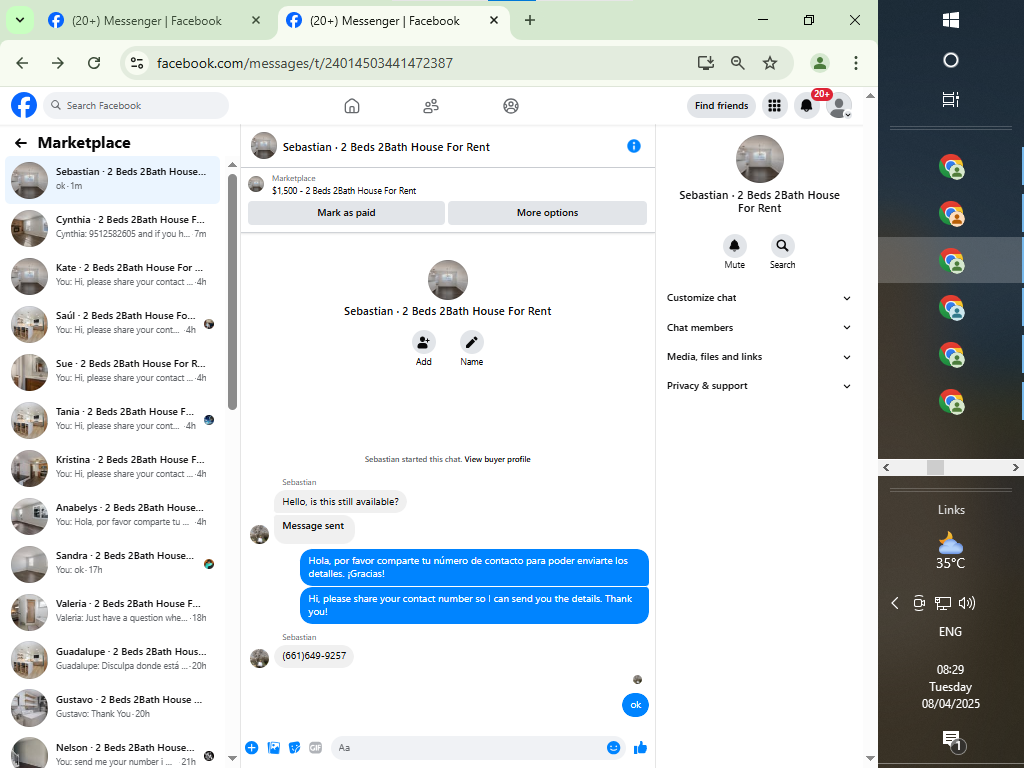Open the Chrome profile avatar

pos(820,63)
